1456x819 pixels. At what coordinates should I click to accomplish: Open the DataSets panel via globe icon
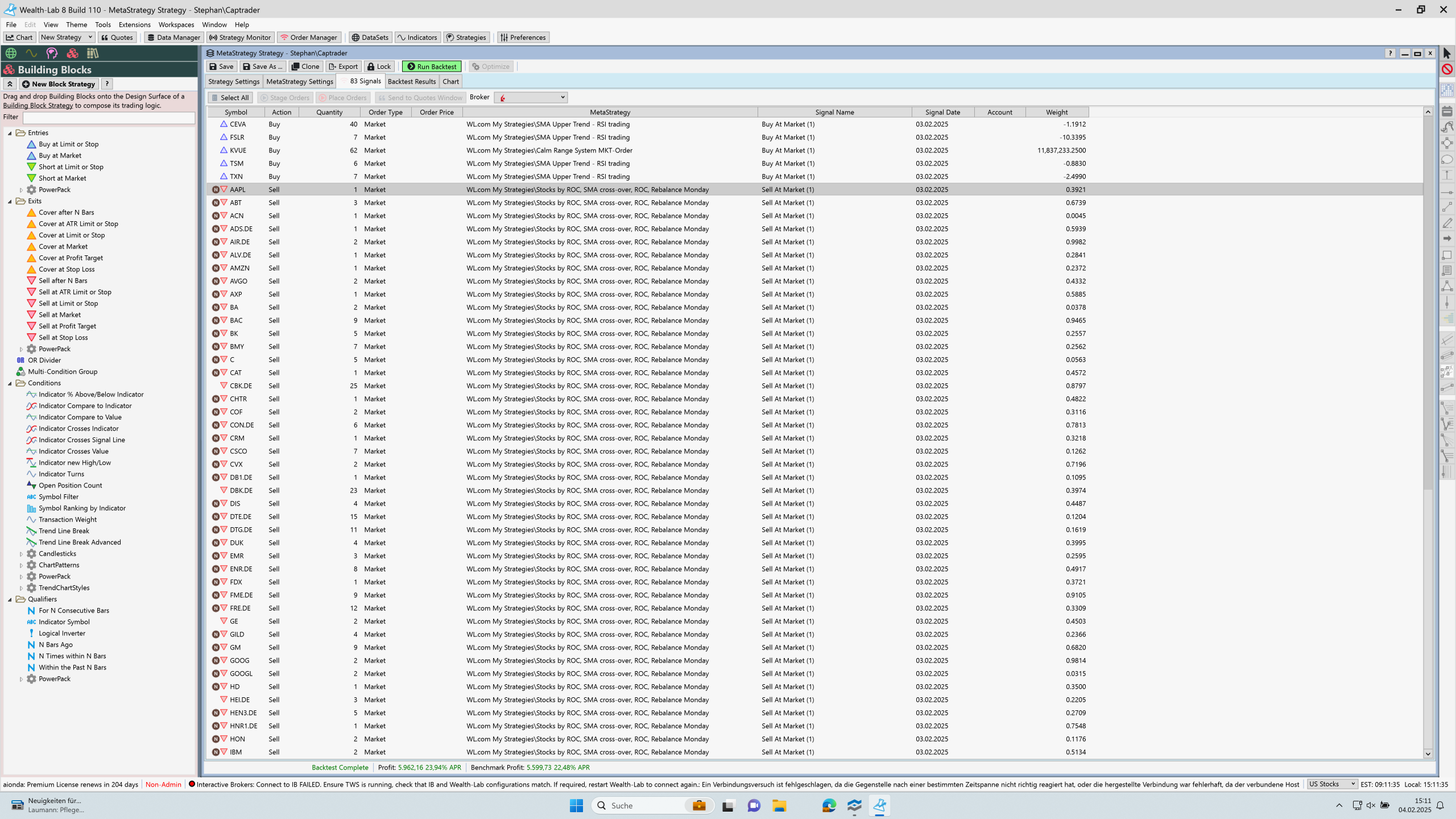pyautogui.click(x=11, y=53)
